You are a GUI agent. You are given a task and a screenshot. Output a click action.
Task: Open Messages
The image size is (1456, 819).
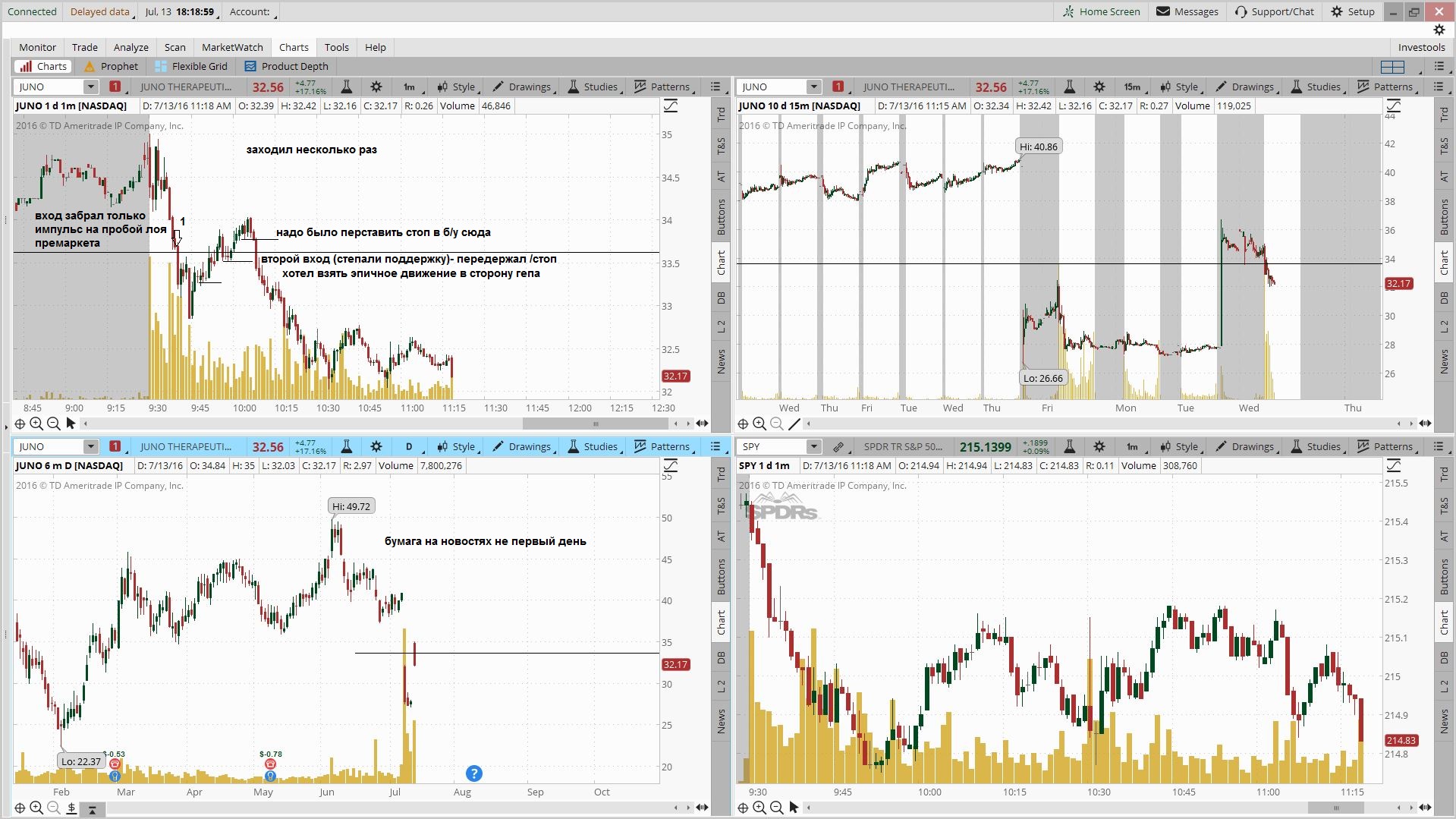click(1187, 11)
